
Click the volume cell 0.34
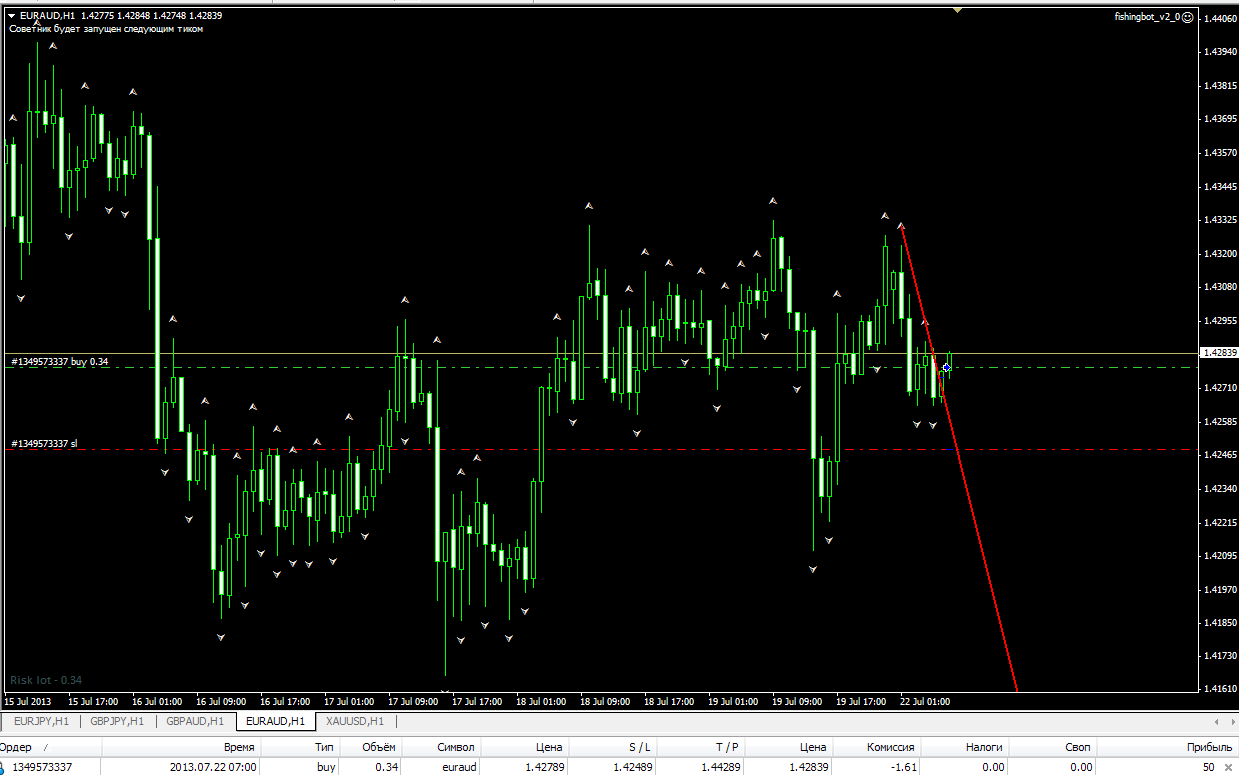(385, 767)
